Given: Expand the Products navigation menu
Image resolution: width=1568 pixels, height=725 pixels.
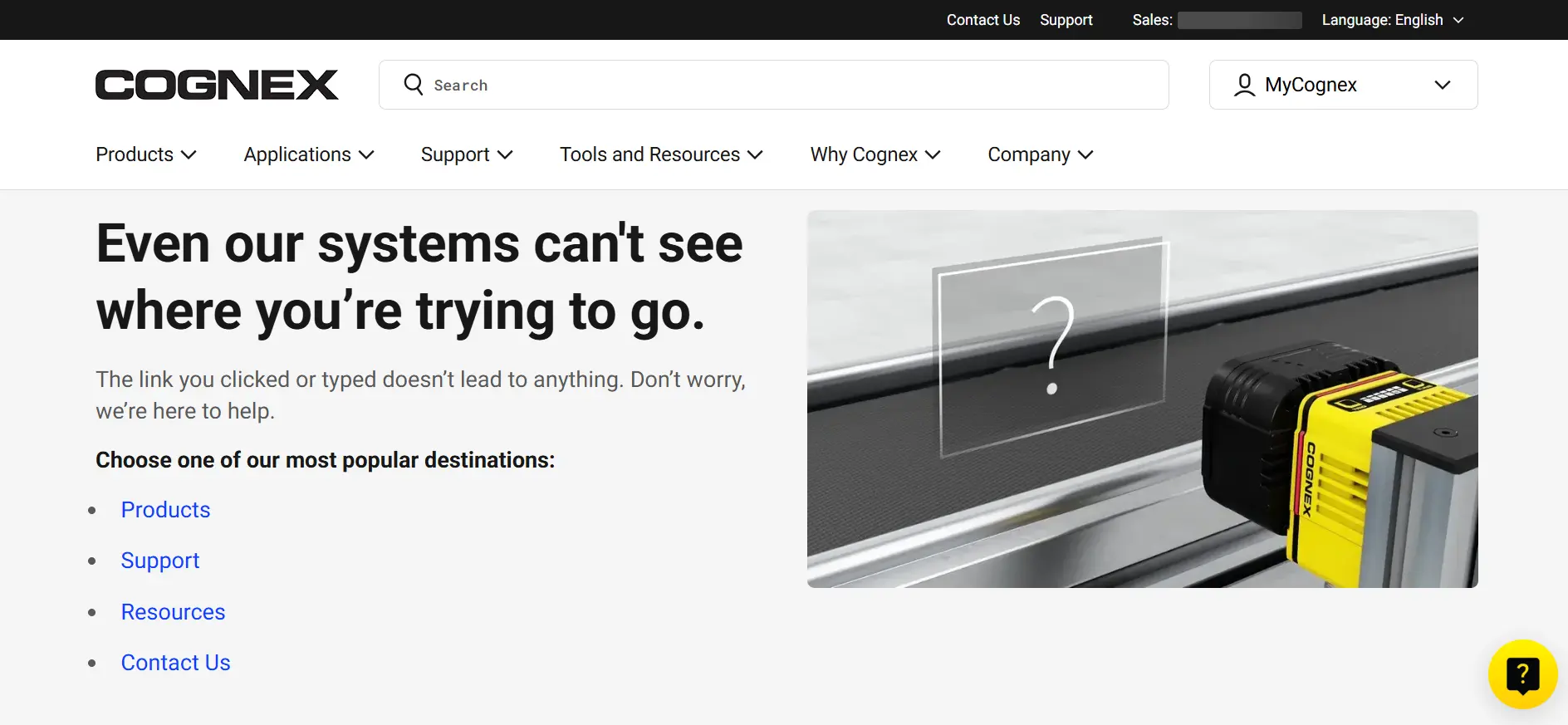Looking at the screenshot, I should (146, 154).
